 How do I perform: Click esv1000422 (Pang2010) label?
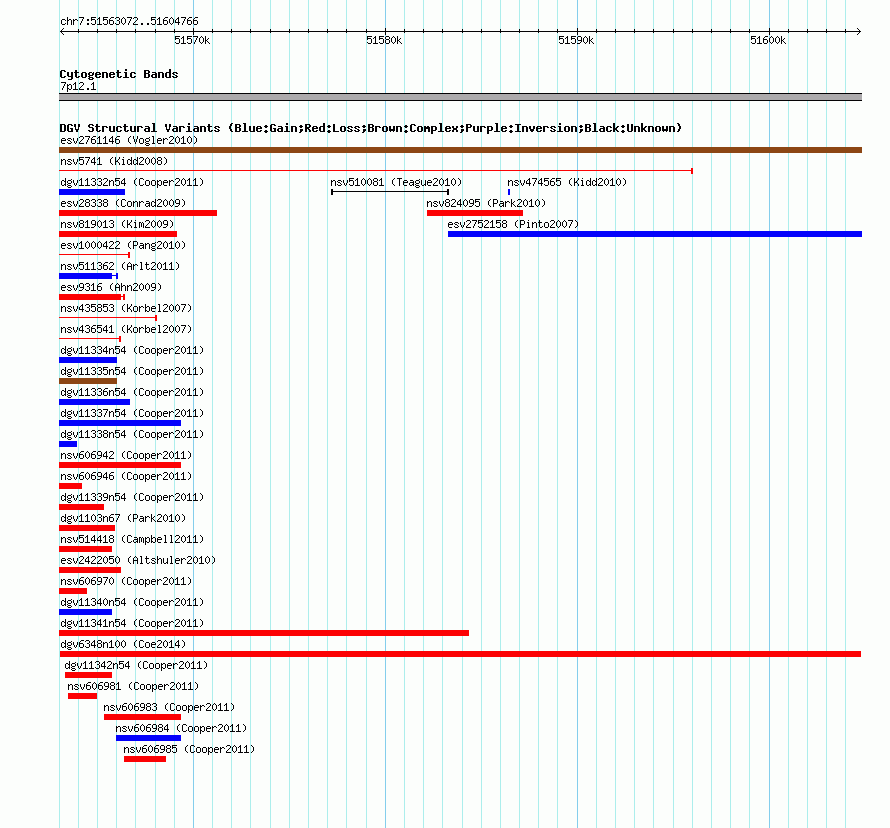click(x=123, y=245)
